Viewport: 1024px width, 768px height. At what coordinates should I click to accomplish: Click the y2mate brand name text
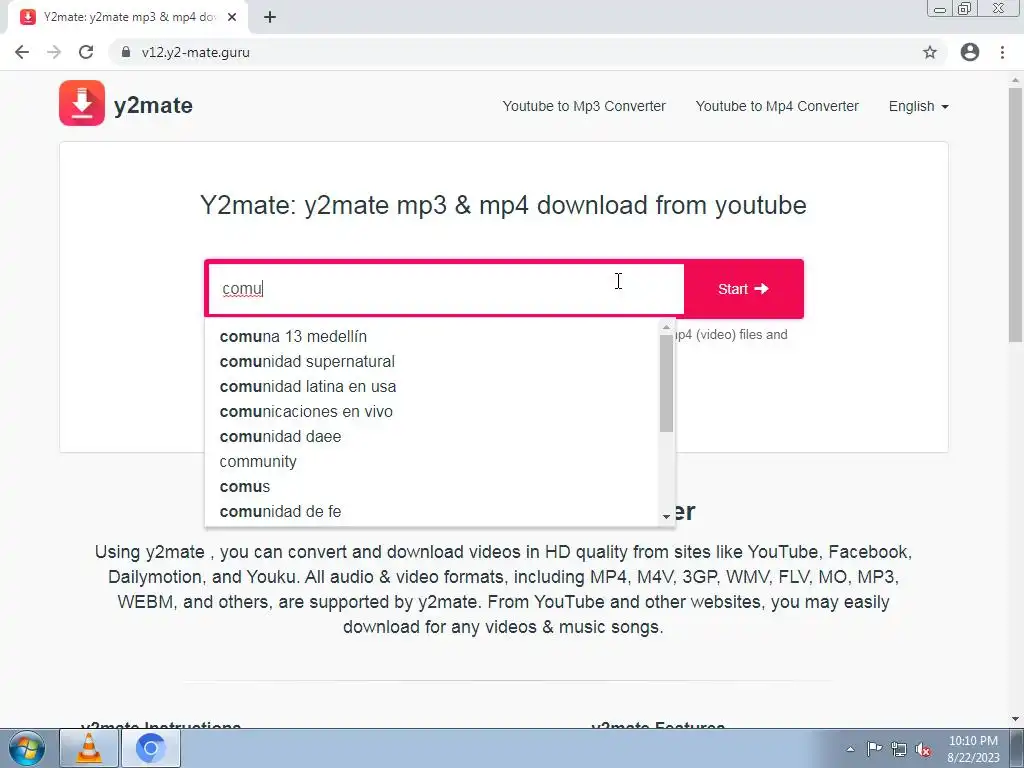(x=153, y=105)
